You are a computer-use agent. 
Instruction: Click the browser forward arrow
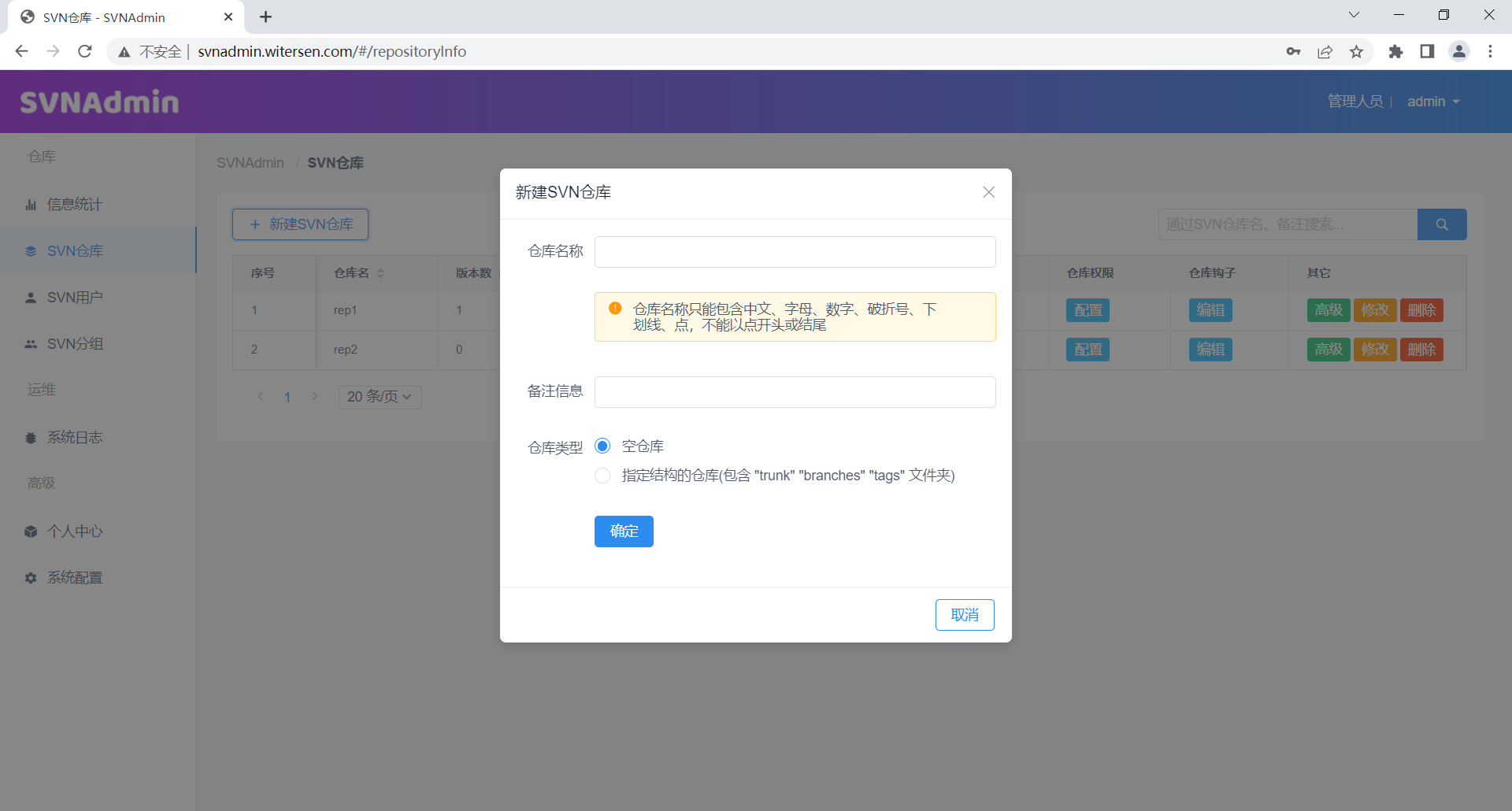tap(53, 51)
